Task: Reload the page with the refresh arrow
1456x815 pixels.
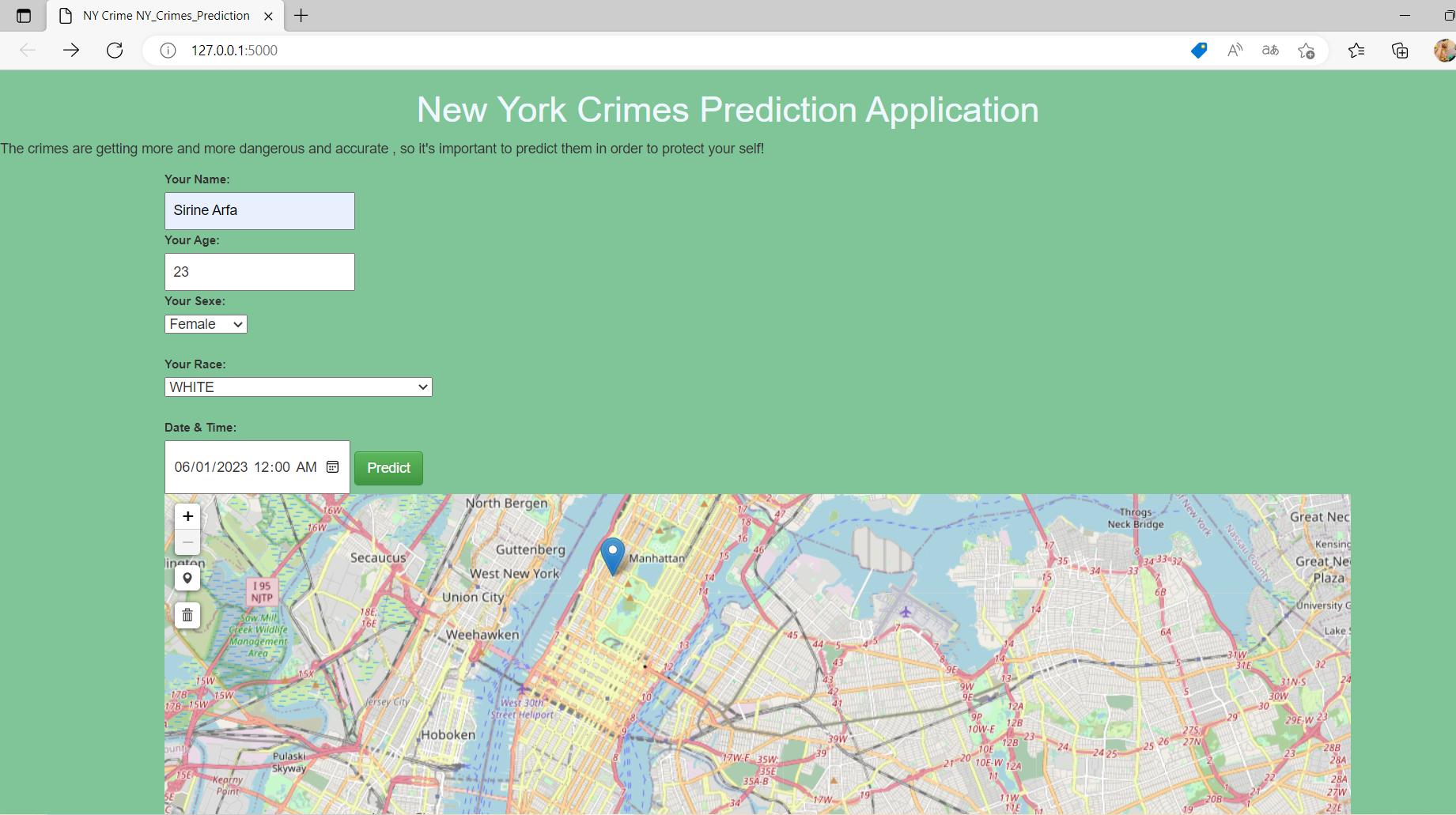Action: 114,50
